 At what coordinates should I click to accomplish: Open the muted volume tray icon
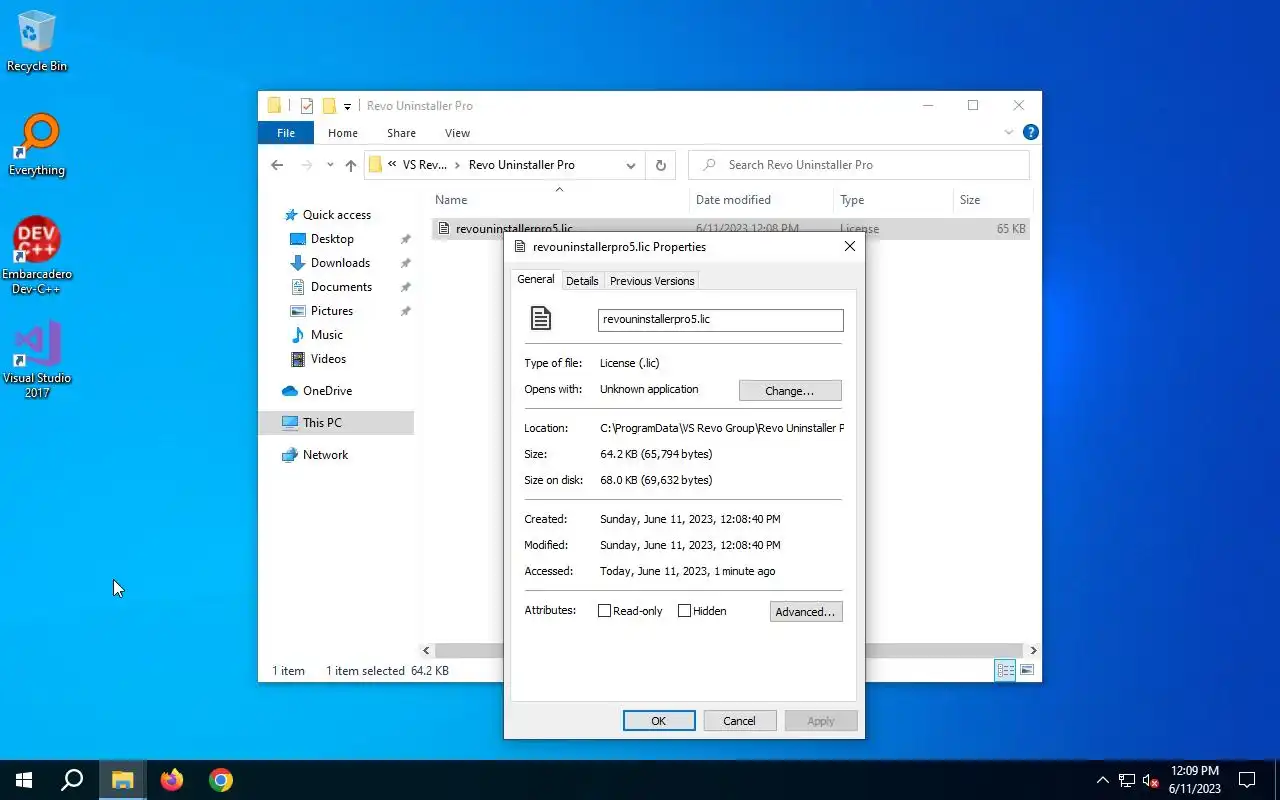click(x=1151, y=780)
